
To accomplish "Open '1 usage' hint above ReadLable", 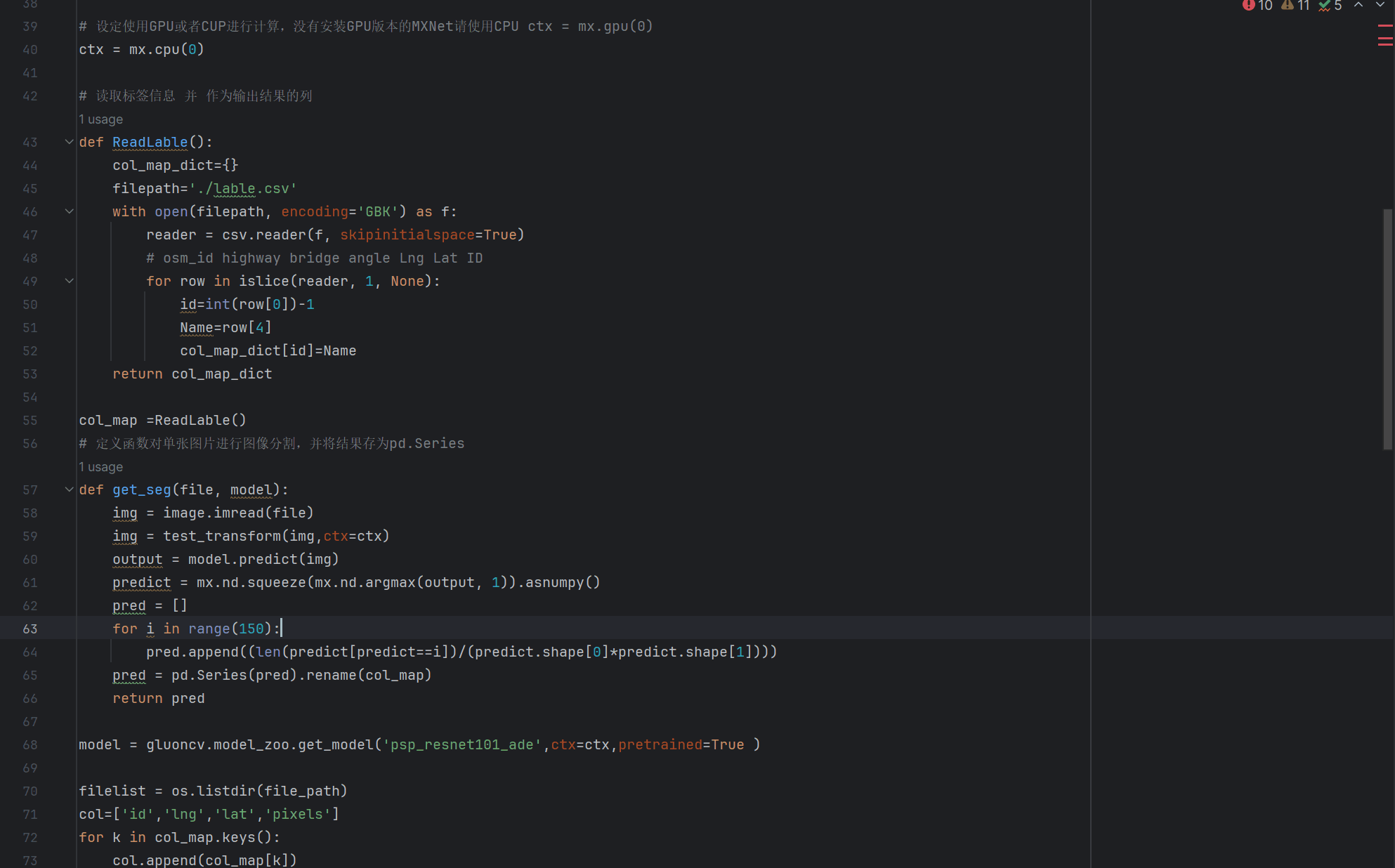I will point(100,119).
